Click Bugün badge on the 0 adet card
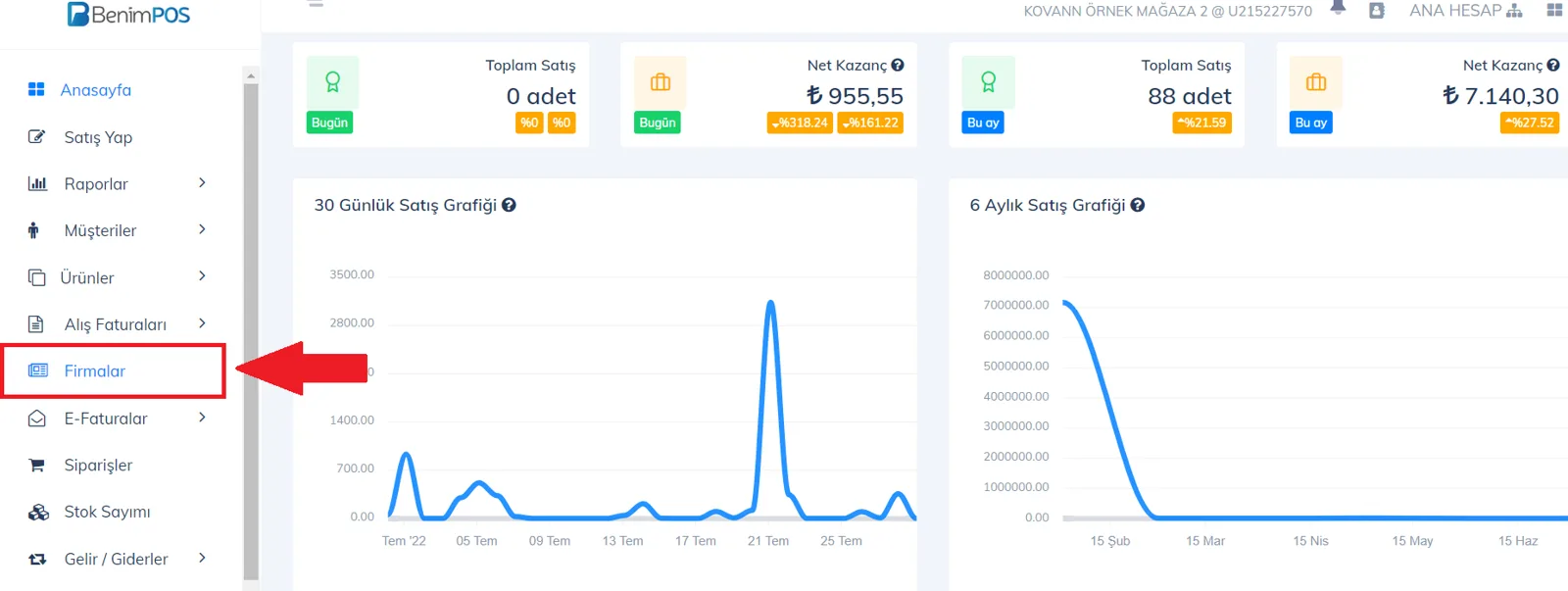 (330, 123)
